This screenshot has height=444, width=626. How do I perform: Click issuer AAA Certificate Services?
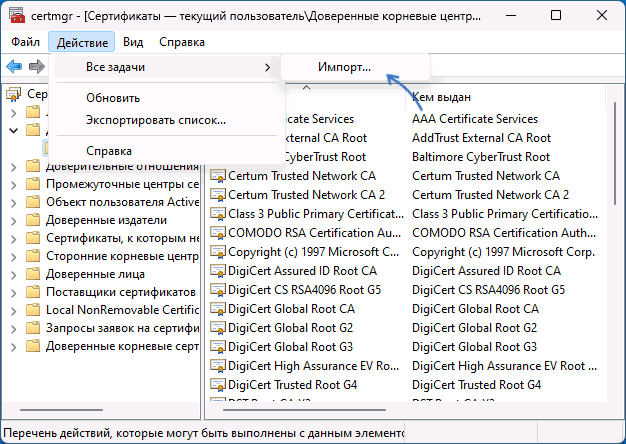click(x=475, y=119)
